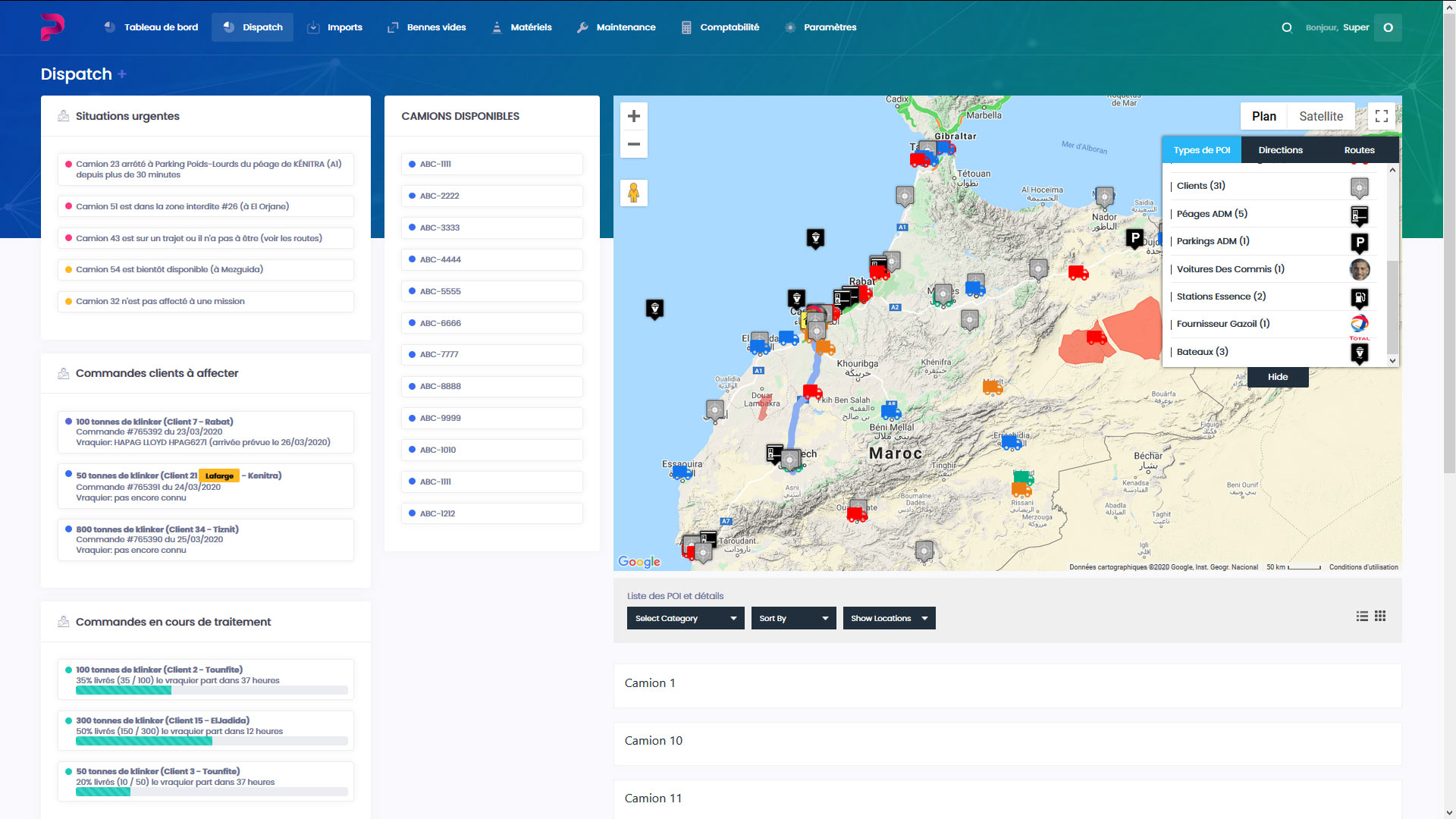
Task: Switch map to Satellite view
Action: (1320, 116)
